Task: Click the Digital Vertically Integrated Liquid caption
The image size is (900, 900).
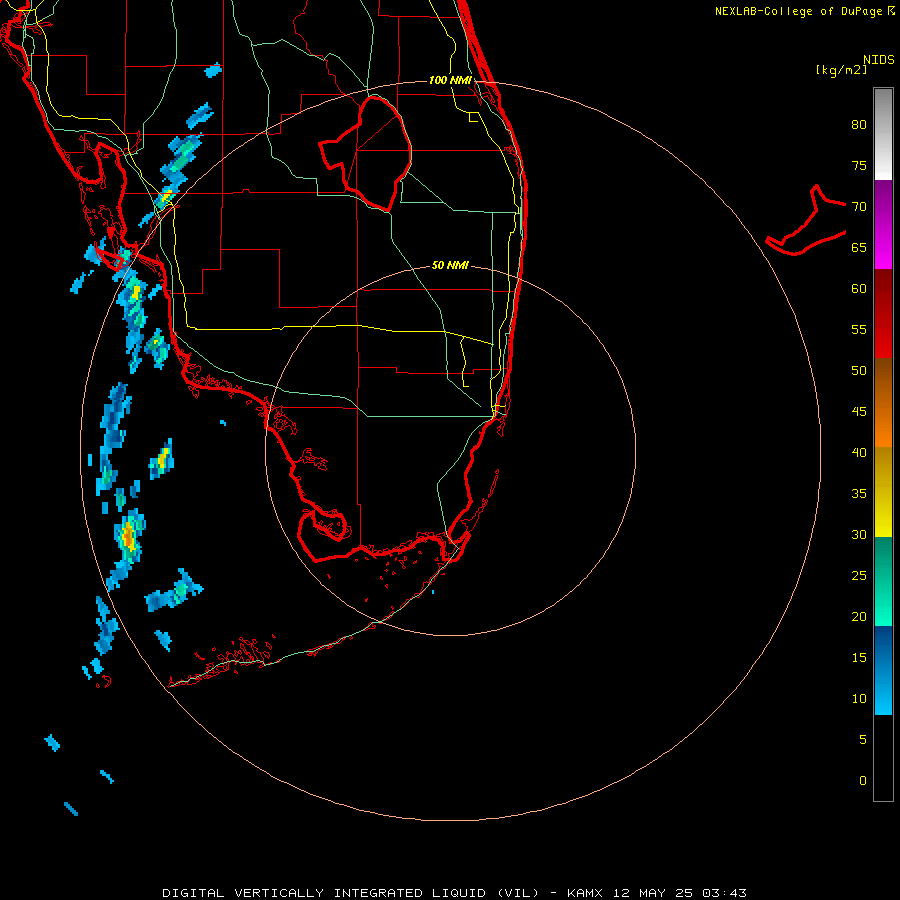Action: tap(454, 893)
